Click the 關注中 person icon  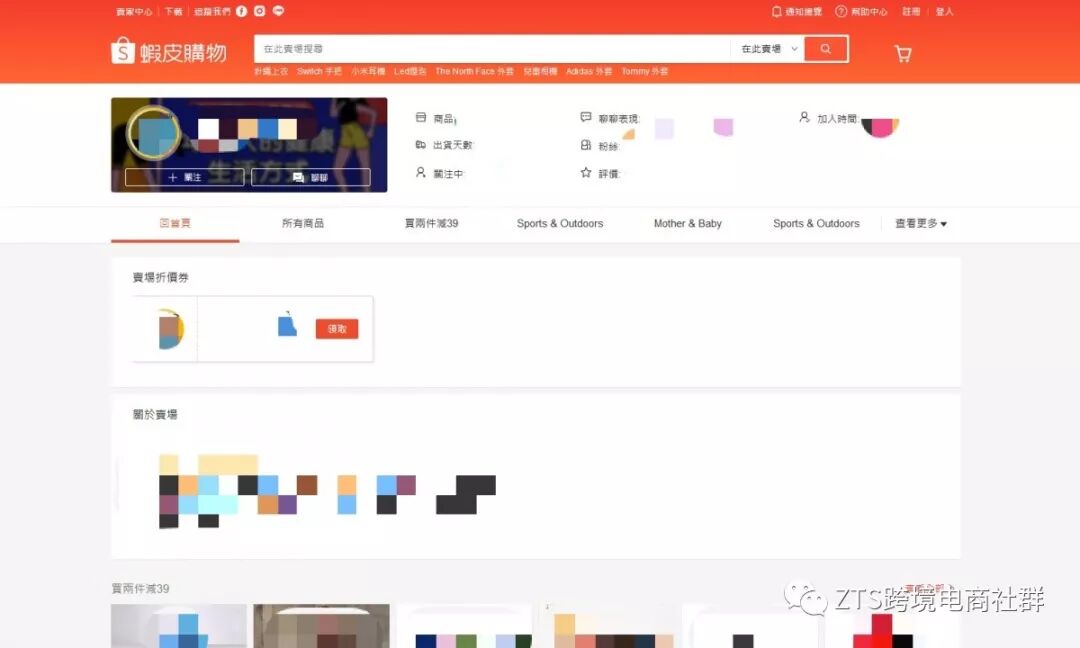click(421, 172)
